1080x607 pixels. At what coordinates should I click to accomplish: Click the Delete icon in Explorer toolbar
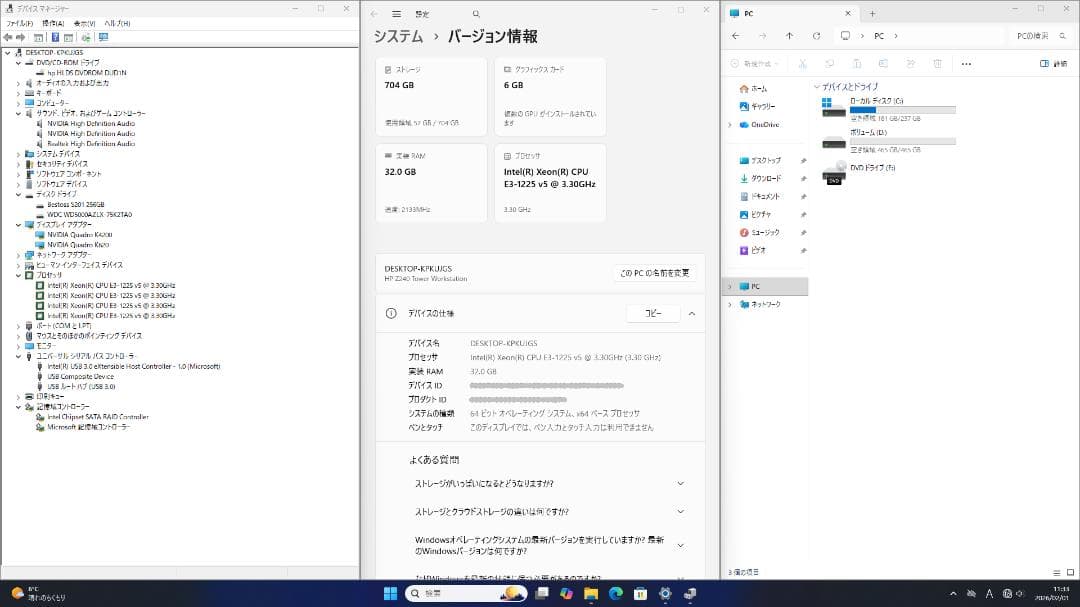935,64
